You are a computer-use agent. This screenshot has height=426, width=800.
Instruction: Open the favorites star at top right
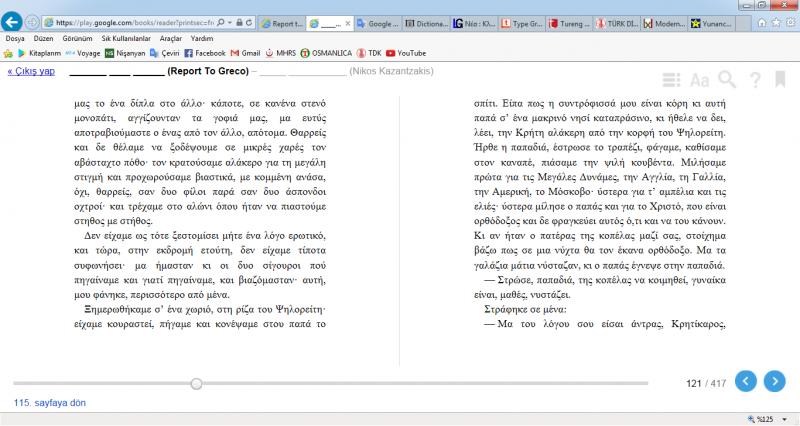[x=776, y=22]
